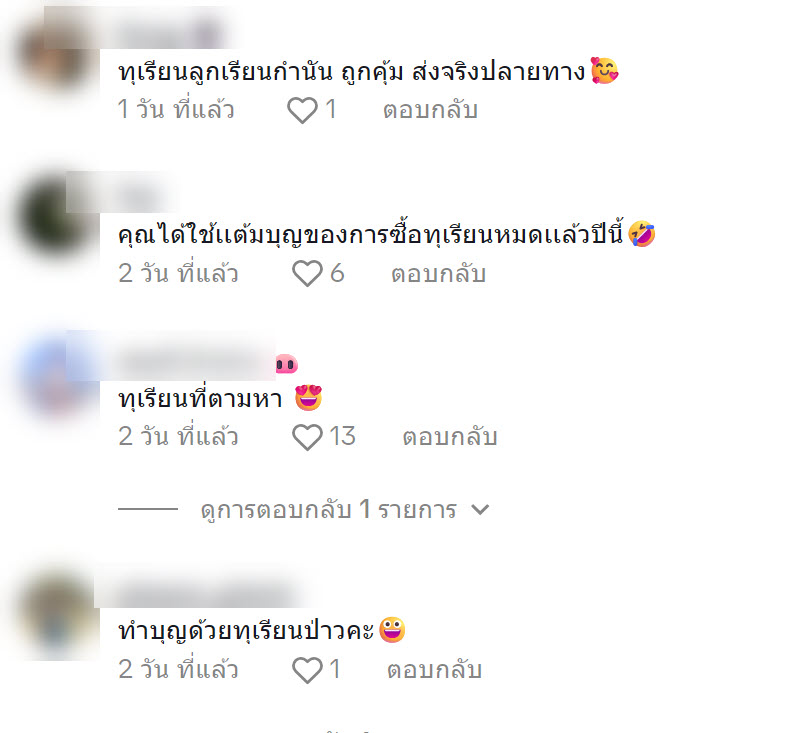Click ตอบกลับ under ทำบุญด้วยทุเรียน comment
Viewport: 794px width, 733px height.
pos(434,670)
